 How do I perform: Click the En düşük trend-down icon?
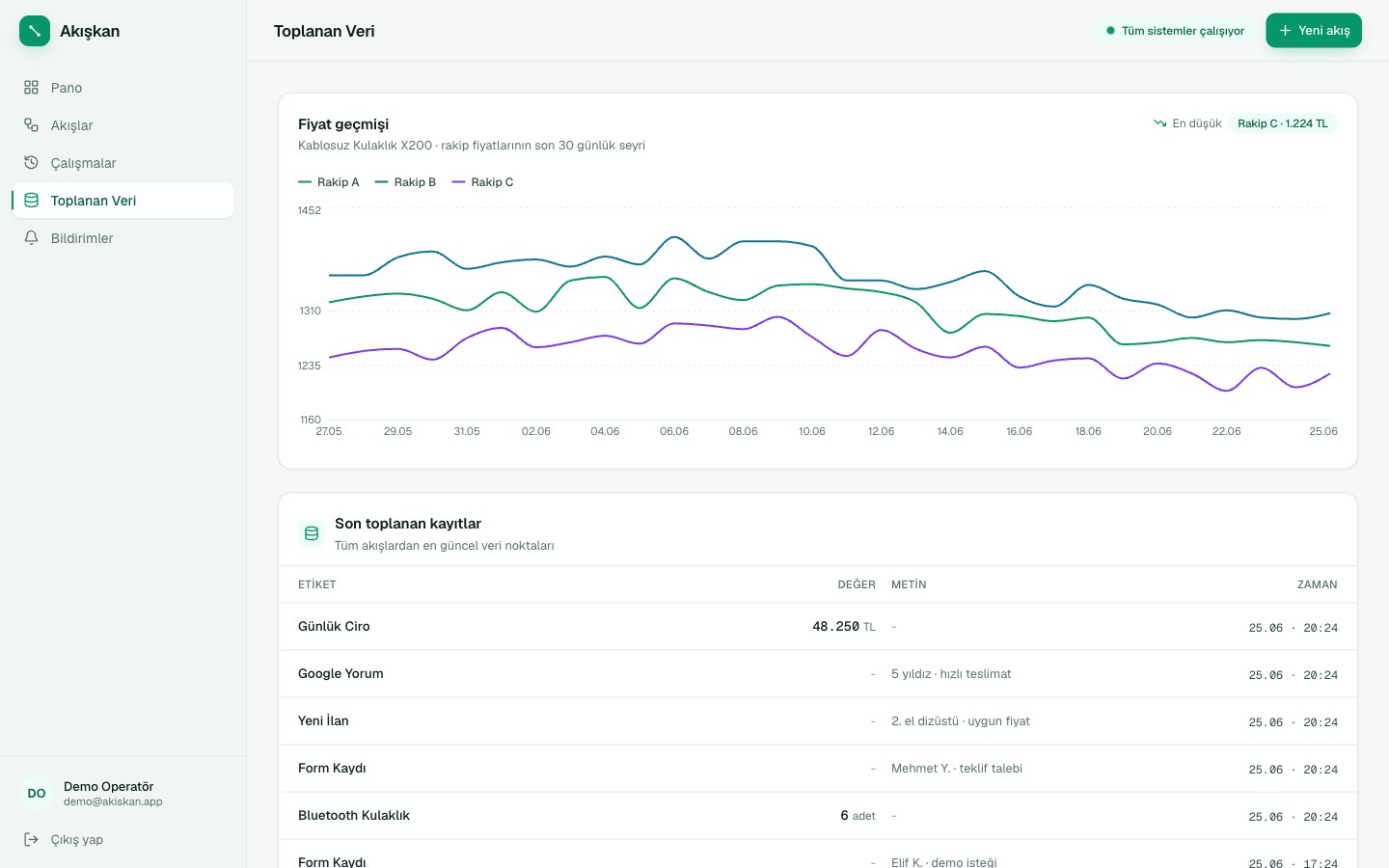tap(1159, 123)
